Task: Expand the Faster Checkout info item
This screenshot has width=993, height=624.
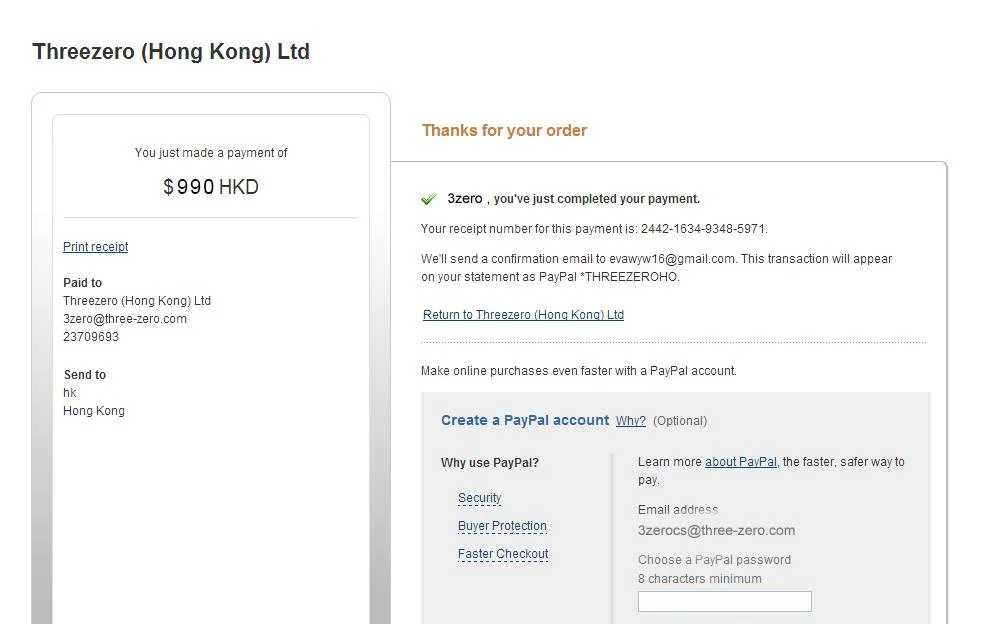Action: 503,554
